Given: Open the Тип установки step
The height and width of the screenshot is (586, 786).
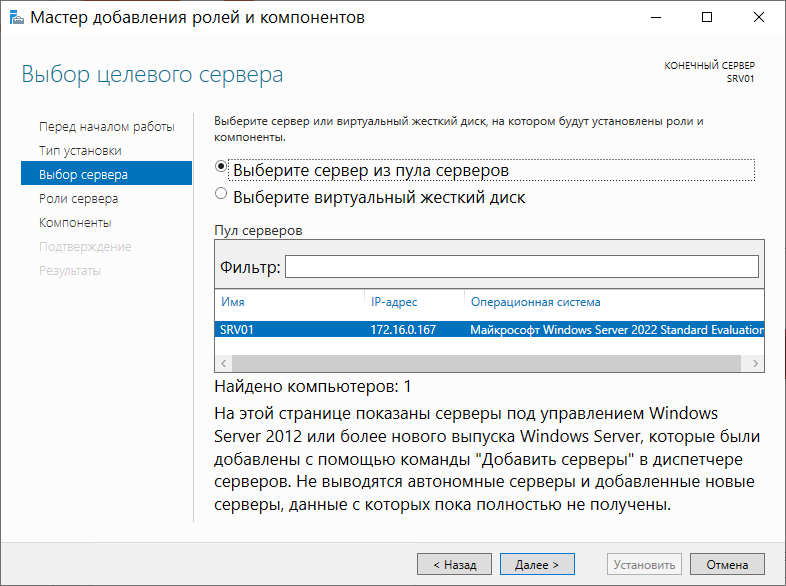Looking at the screenshot, I should coord(80,151).
